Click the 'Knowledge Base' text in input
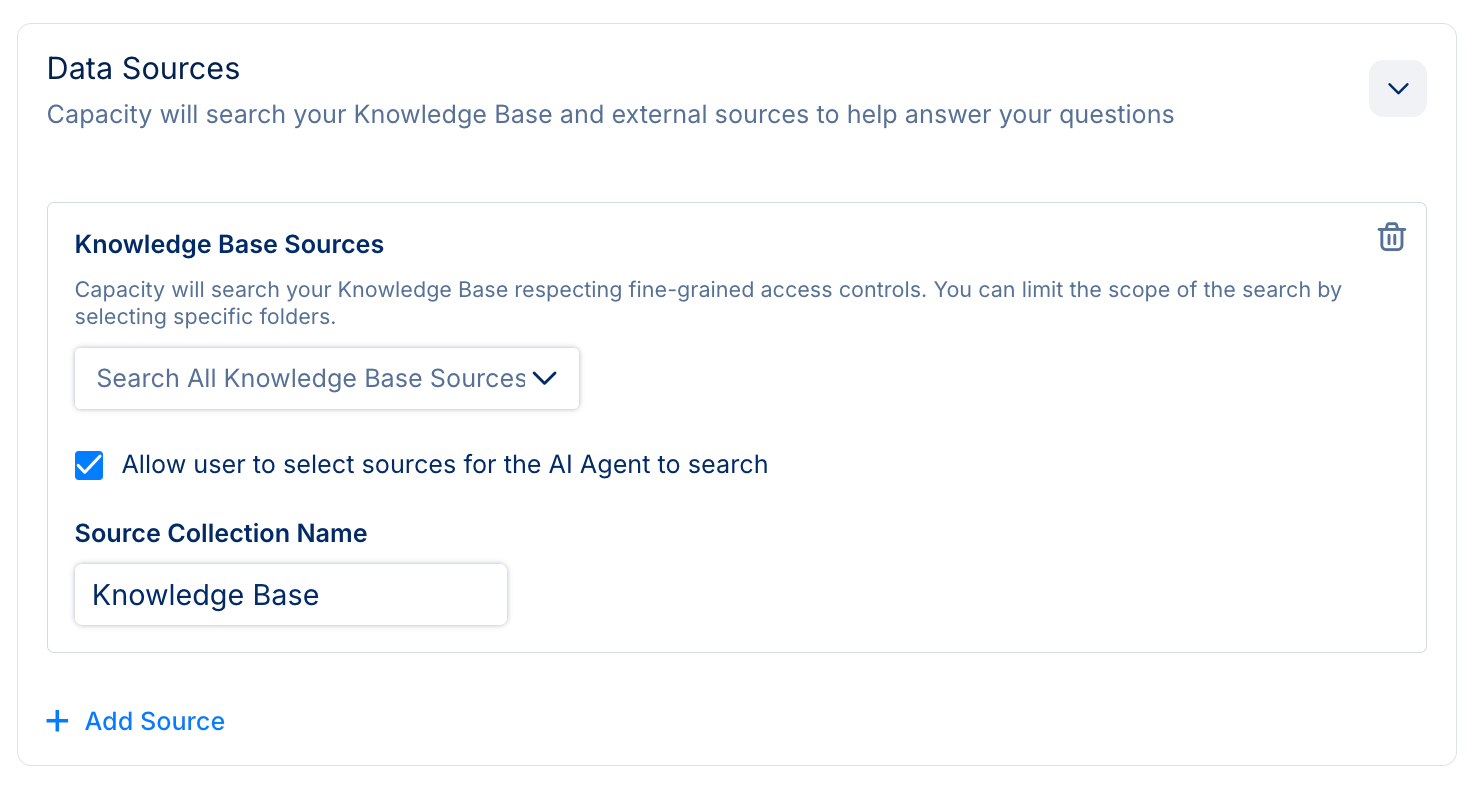This screenshot has height=790, width=1470. tap(205, 595)
